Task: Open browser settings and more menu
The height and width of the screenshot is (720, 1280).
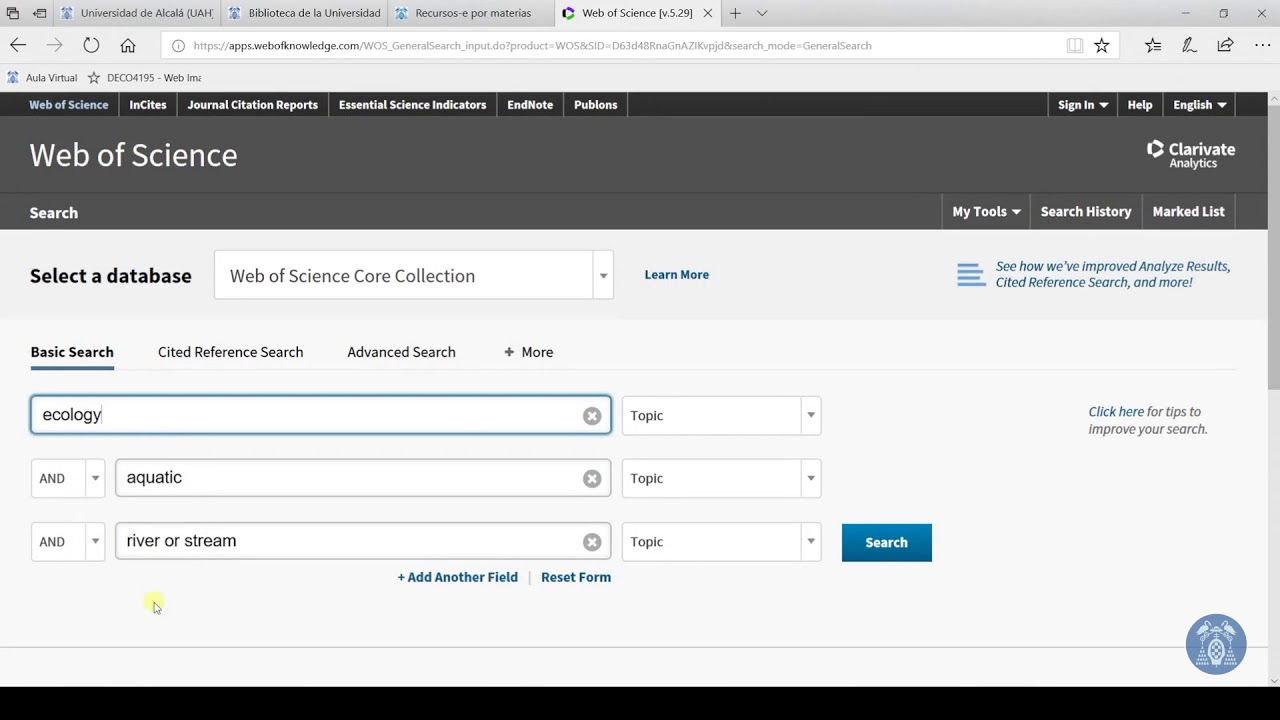Action: click(x=1262, y=45)
